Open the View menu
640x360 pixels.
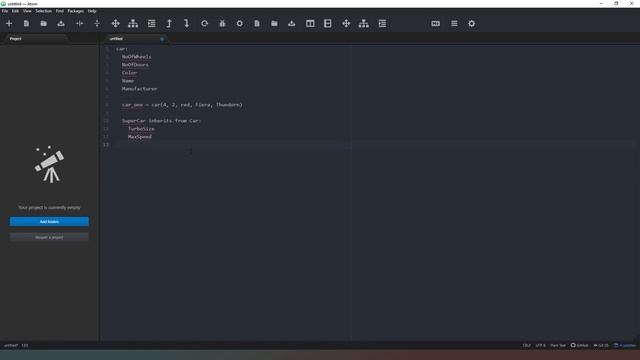click(x=27, y=11)
